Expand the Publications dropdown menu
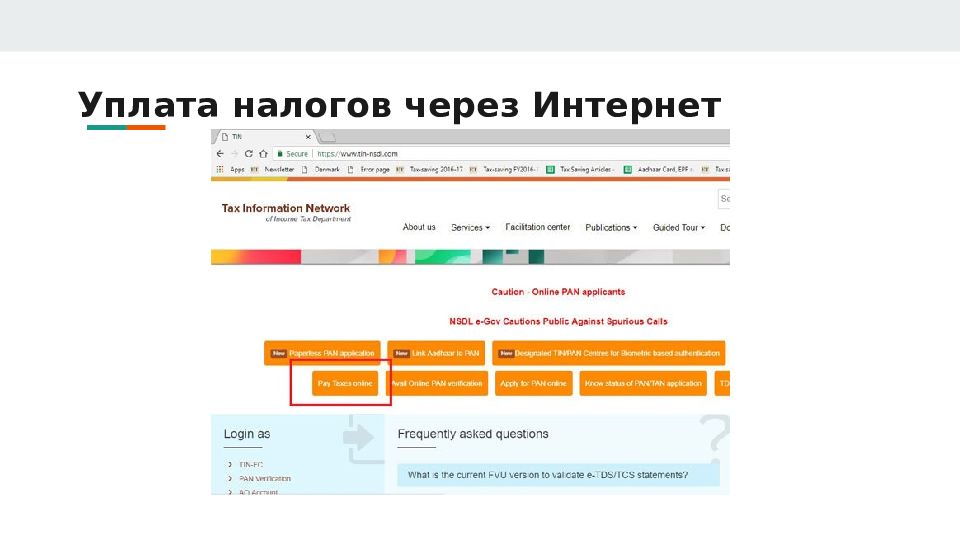 611,227
